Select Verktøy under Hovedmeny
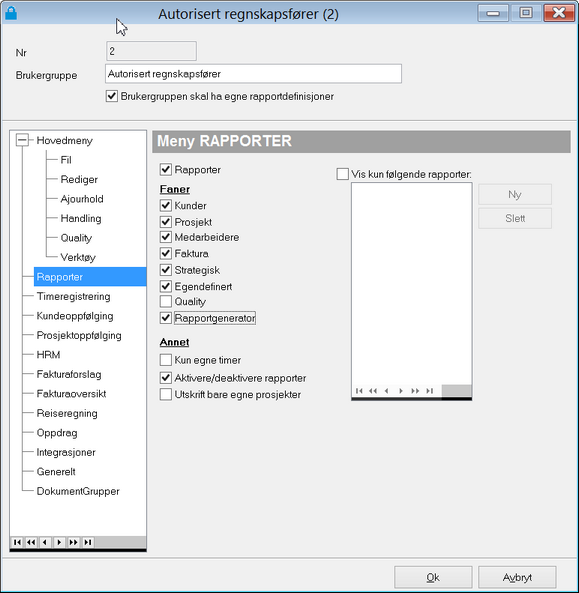 78,257
